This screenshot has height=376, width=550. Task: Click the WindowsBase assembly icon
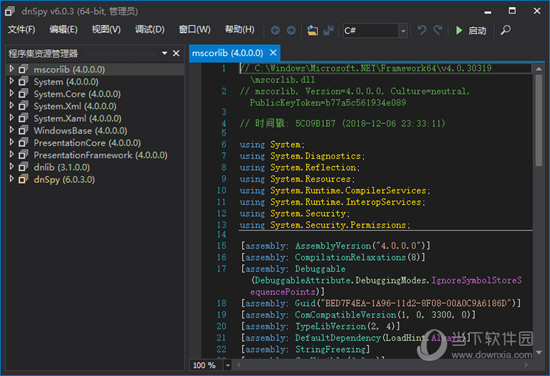coord(23,130)
